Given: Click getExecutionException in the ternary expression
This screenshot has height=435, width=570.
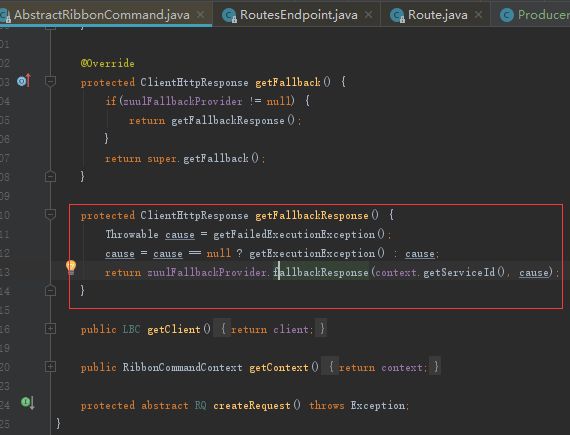Looking at the screenshot, I should 312,253.
